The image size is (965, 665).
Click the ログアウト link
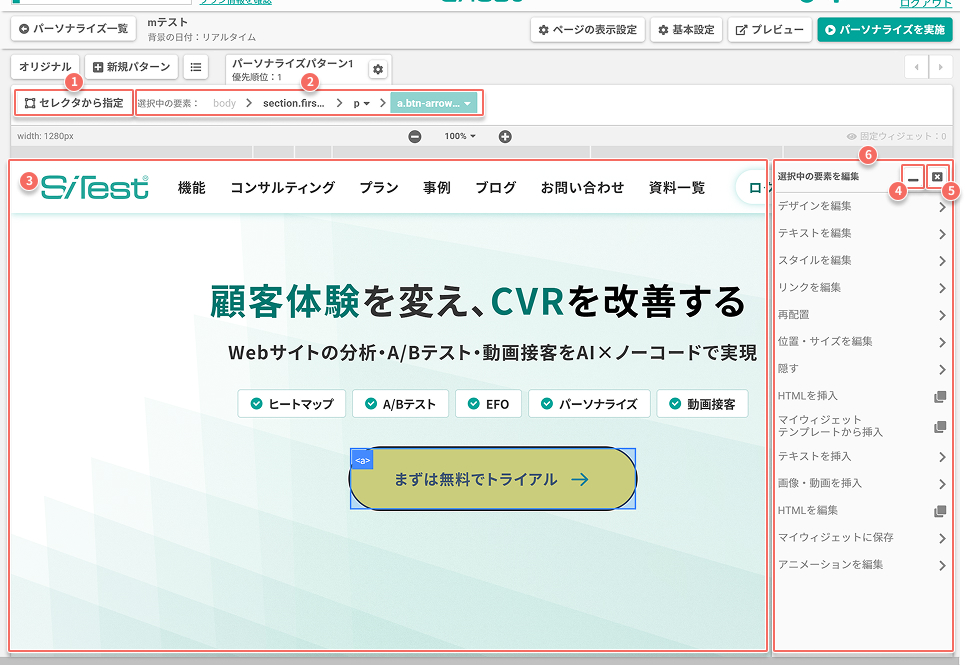pyautogui.click(x=926, y=4)
